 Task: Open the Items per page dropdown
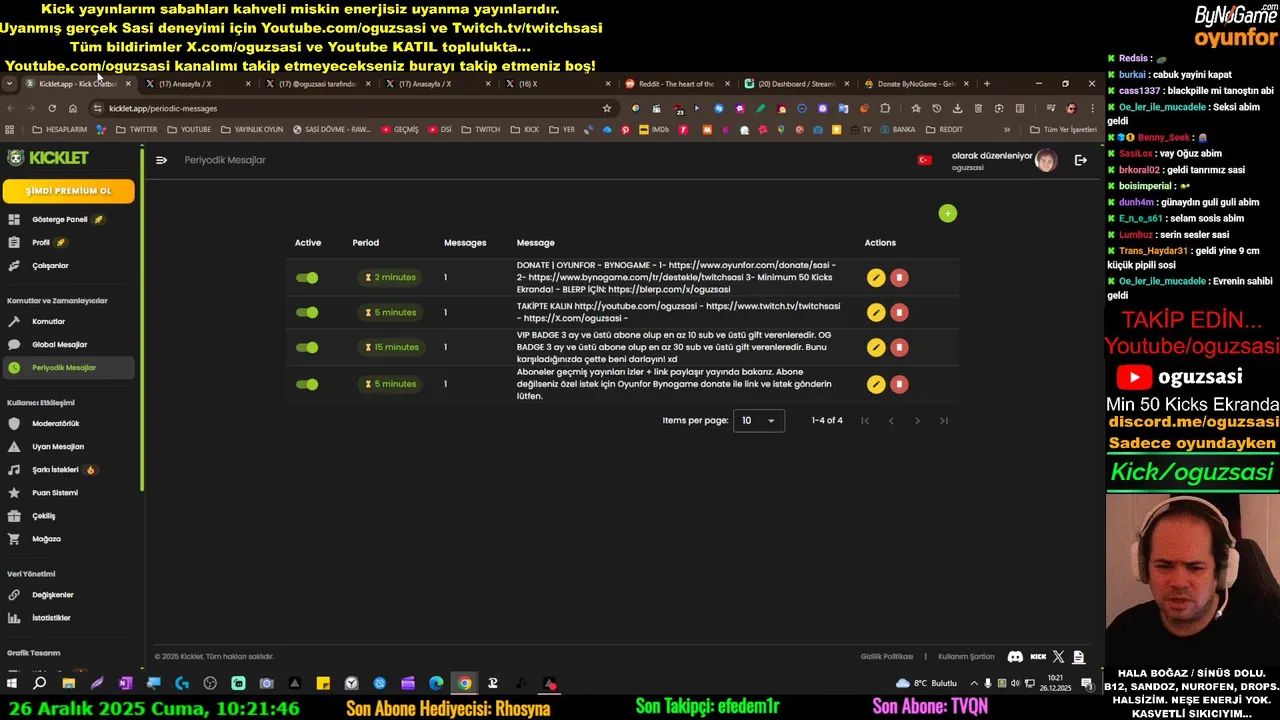[x=759, y=421]
